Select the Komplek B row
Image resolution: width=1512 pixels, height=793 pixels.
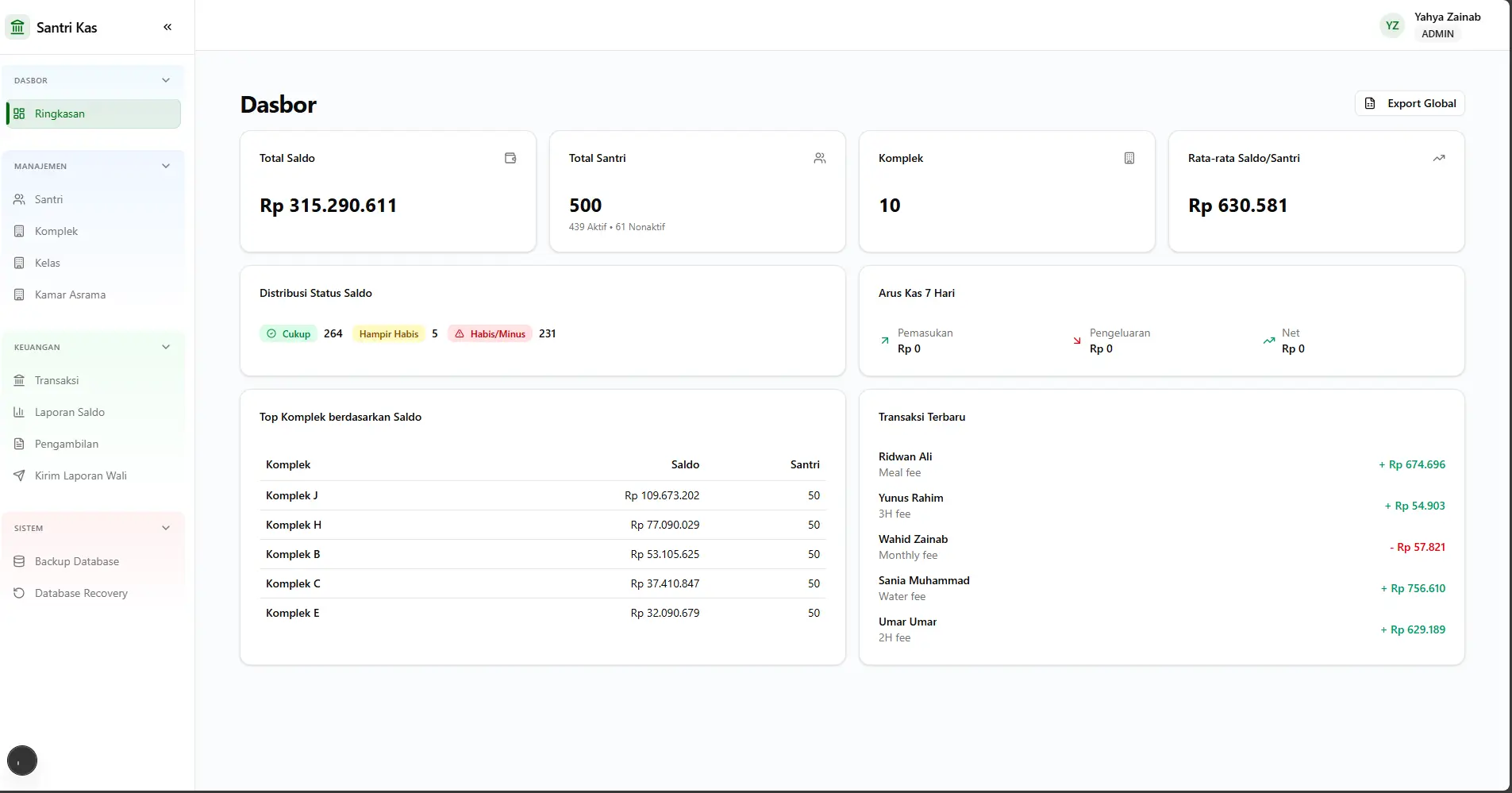[543, 554]
